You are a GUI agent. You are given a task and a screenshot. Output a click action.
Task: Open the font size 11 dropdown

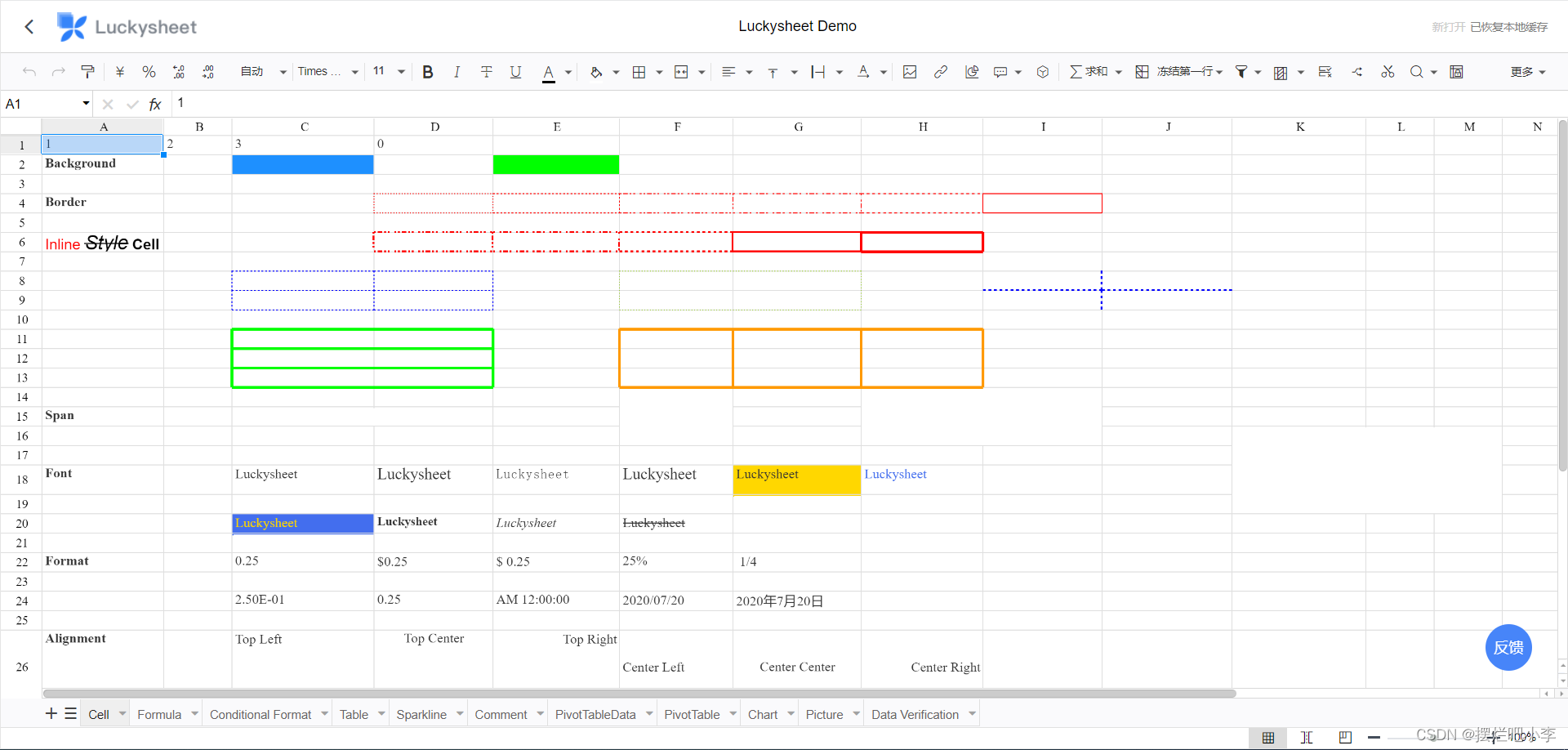389,71
